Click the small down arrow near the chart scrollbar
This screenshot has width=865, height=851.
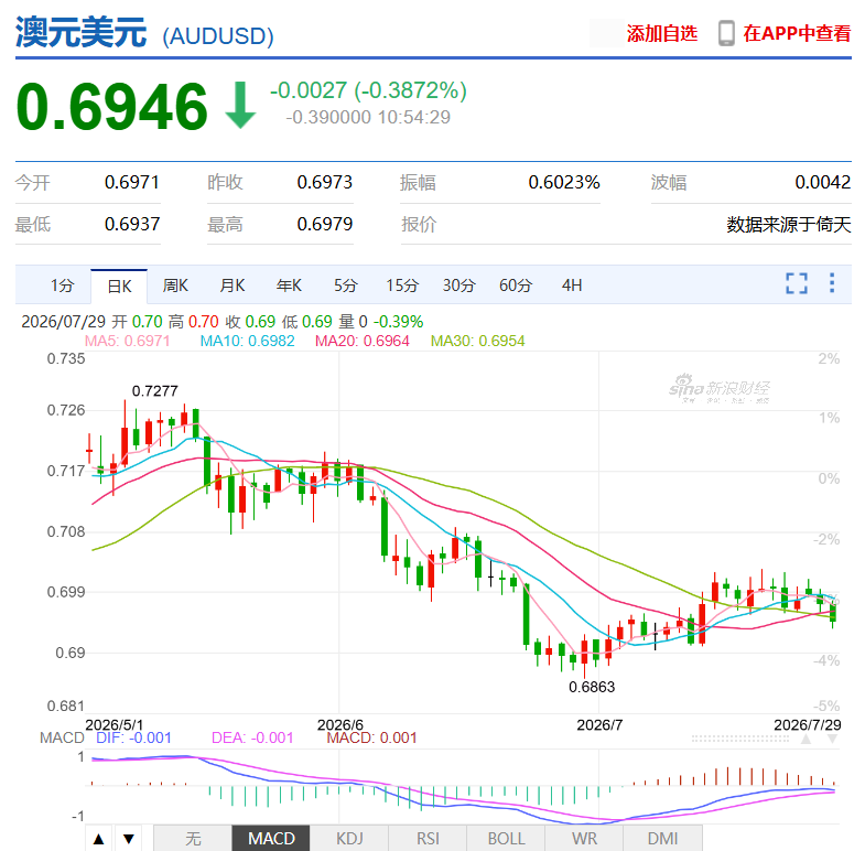(x=832, y=739)
